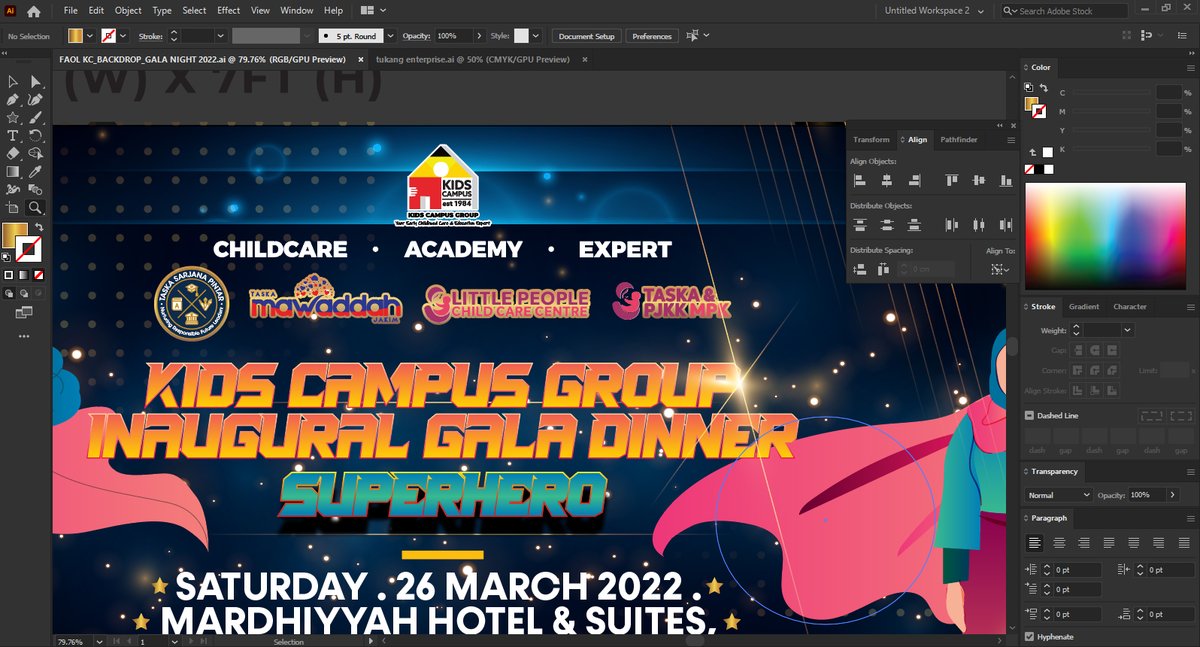Select the Star shape tool
This screenshot has height=647, width=1200.
coord(13,118)
